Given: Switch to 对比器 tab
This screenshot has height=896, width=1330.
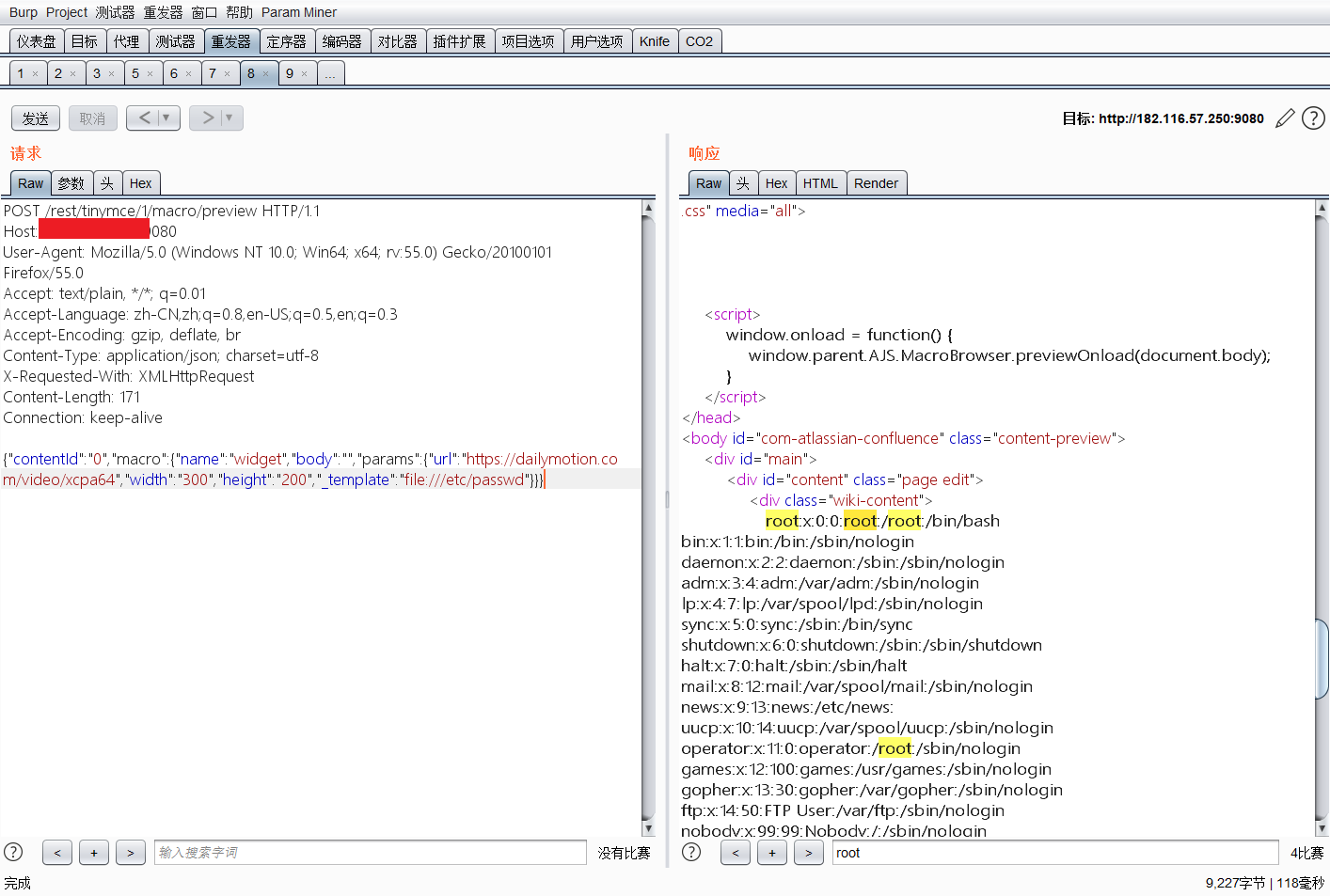Looking at the screenshot, I should (x=398, y=41).
